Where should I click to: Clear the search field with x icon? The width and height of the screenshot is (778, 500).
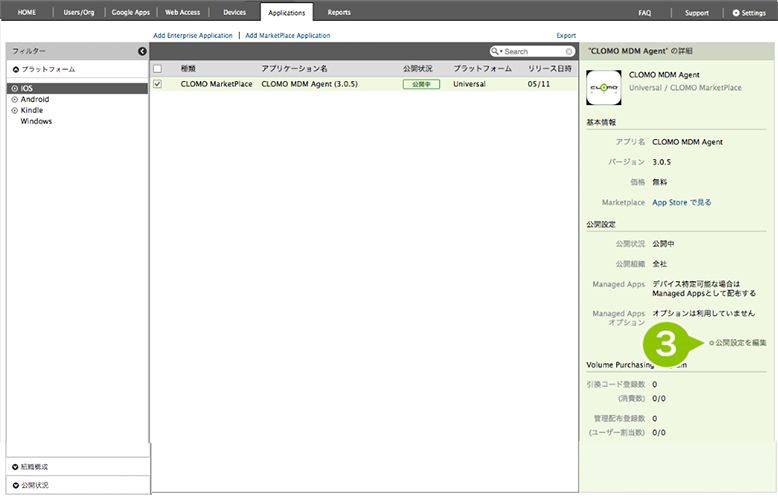(x=569, y=52)
